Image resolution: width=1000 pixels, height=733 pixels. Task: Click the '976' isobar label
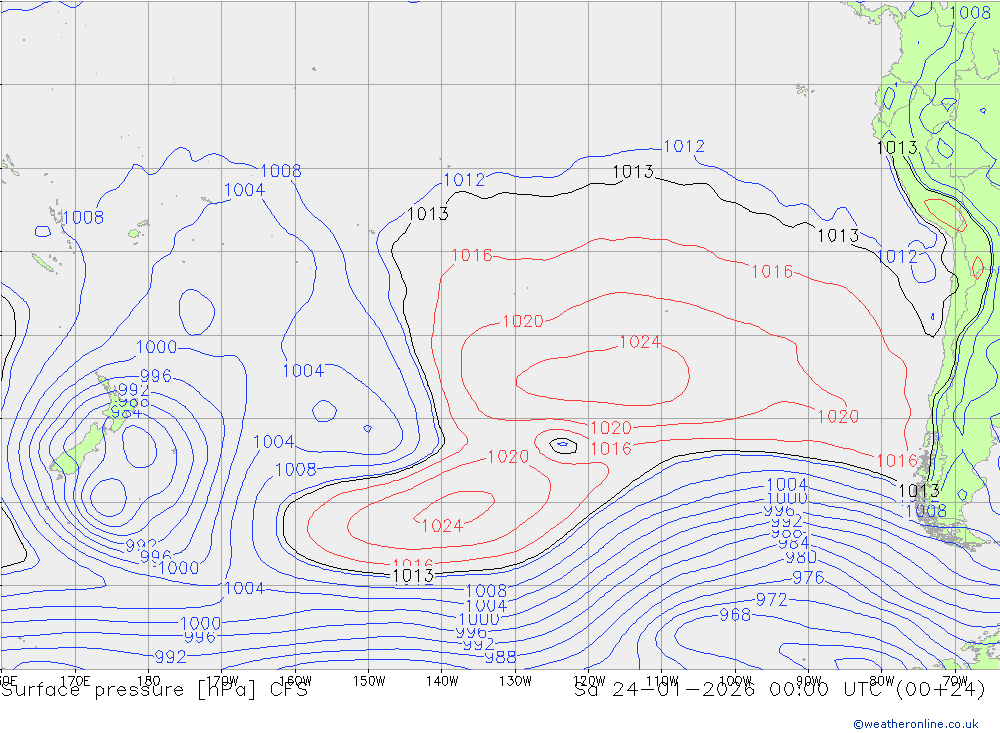coord(808,578)
